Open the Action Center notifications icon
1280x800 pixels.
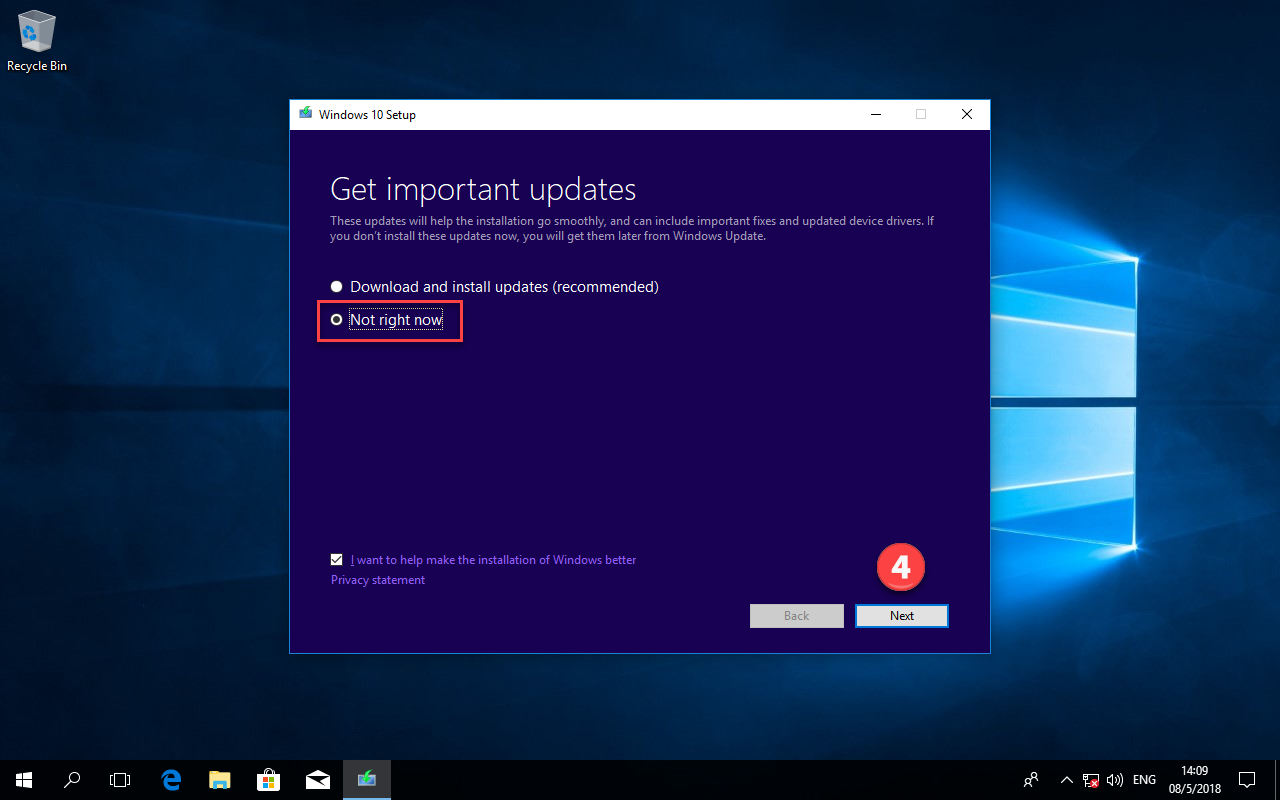pos(1247,780)
